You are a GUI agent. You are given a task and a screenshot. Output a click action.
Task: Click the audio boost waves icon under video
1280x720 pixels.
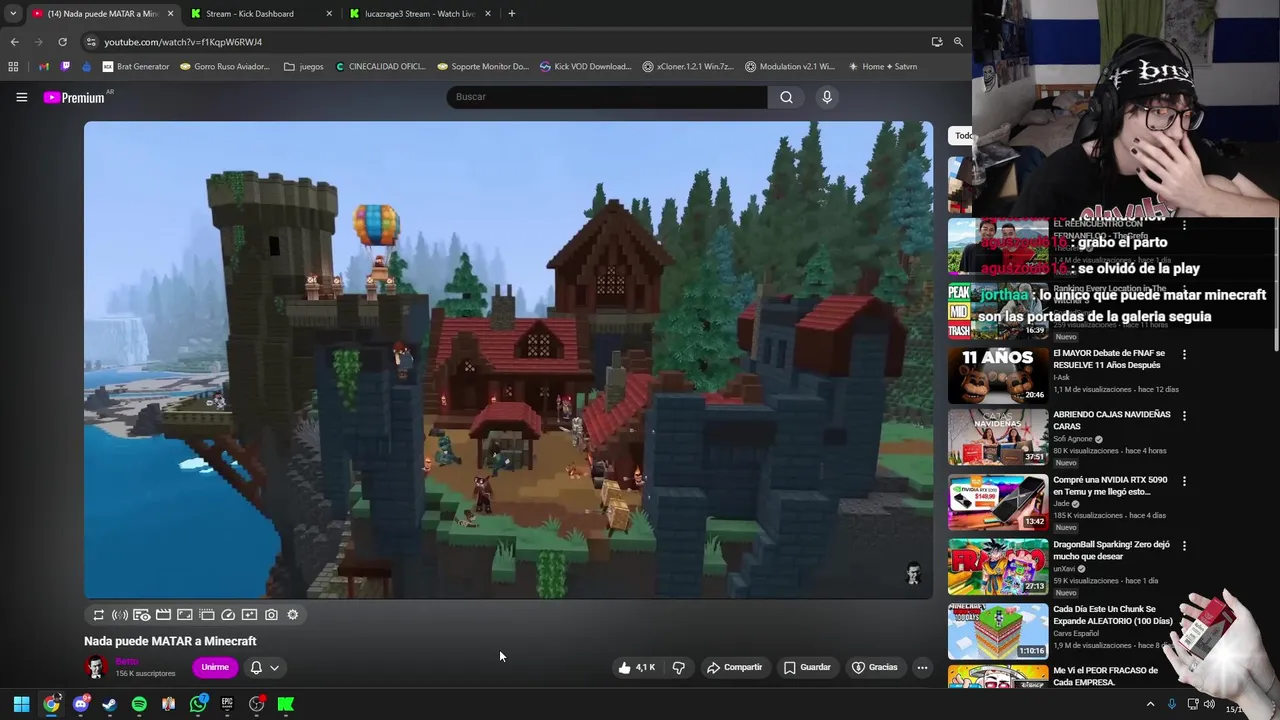pos(120,615)
